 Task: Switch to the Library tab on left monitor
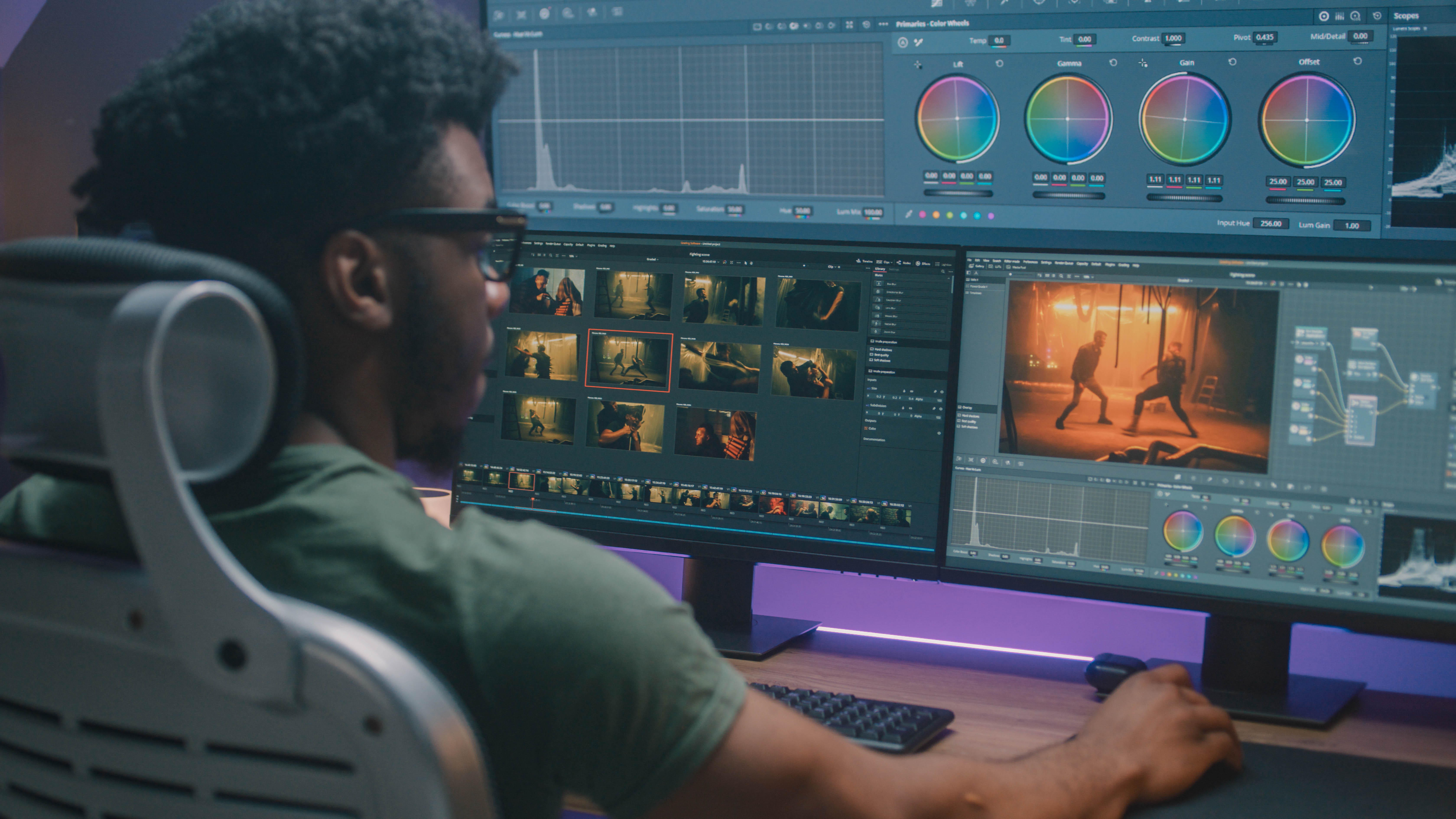pos(880,269)
